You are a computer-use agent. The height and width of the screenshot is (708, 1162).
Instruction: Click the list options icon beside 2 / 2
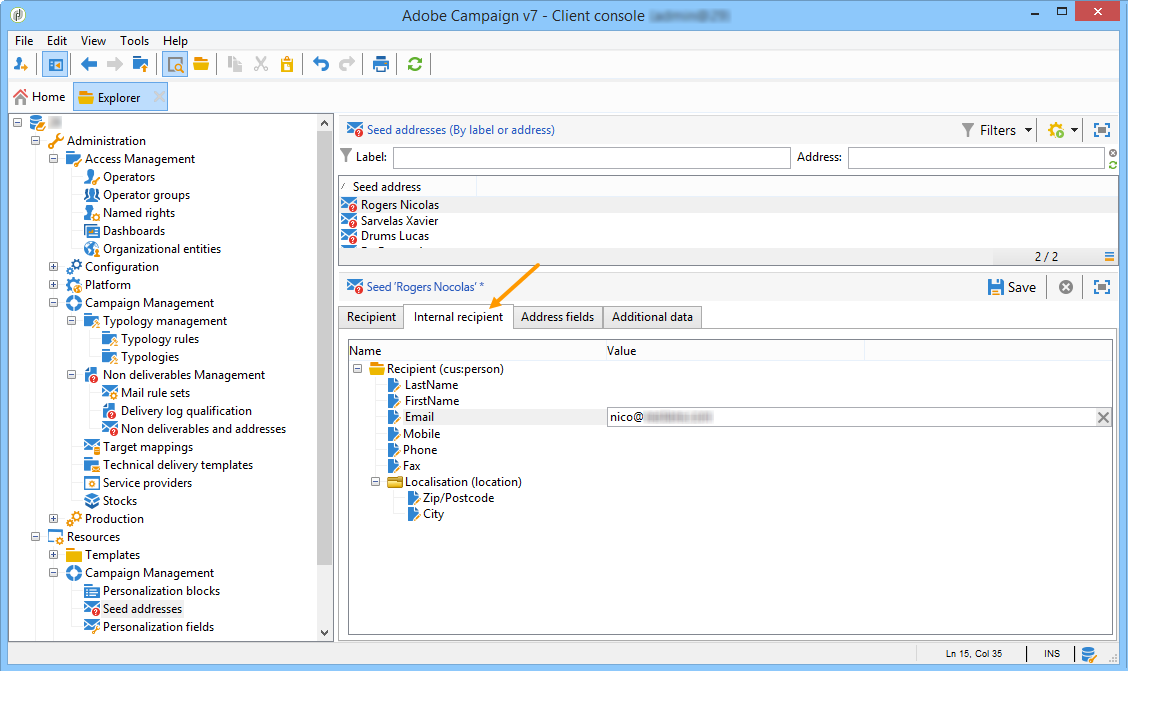pos(1109,257)
